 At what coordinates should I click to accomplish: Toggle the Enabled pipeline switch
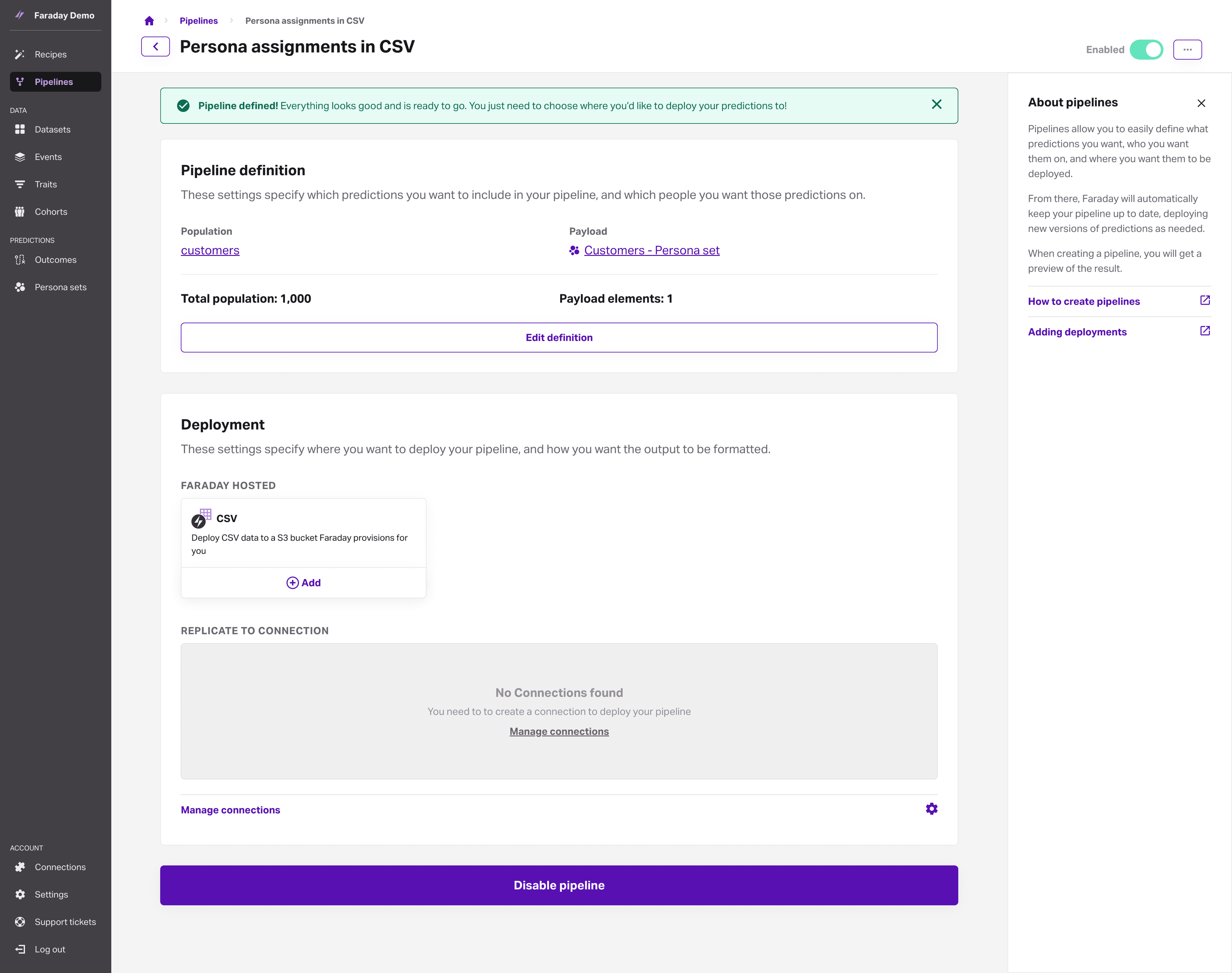tap(1146, 50)
